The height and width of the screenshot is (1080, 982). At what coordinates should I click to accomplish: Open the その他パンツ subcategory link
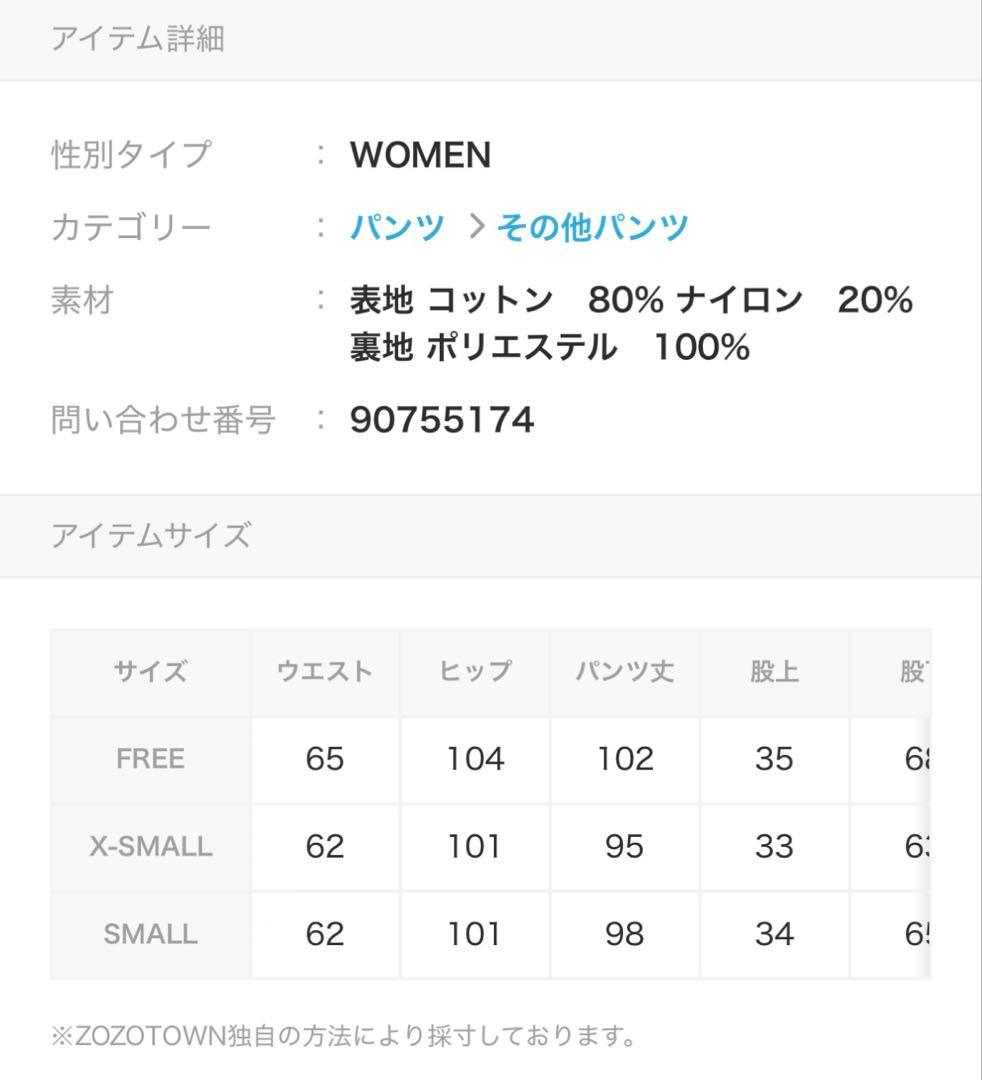pyautogui.click(x=592, y=228)
